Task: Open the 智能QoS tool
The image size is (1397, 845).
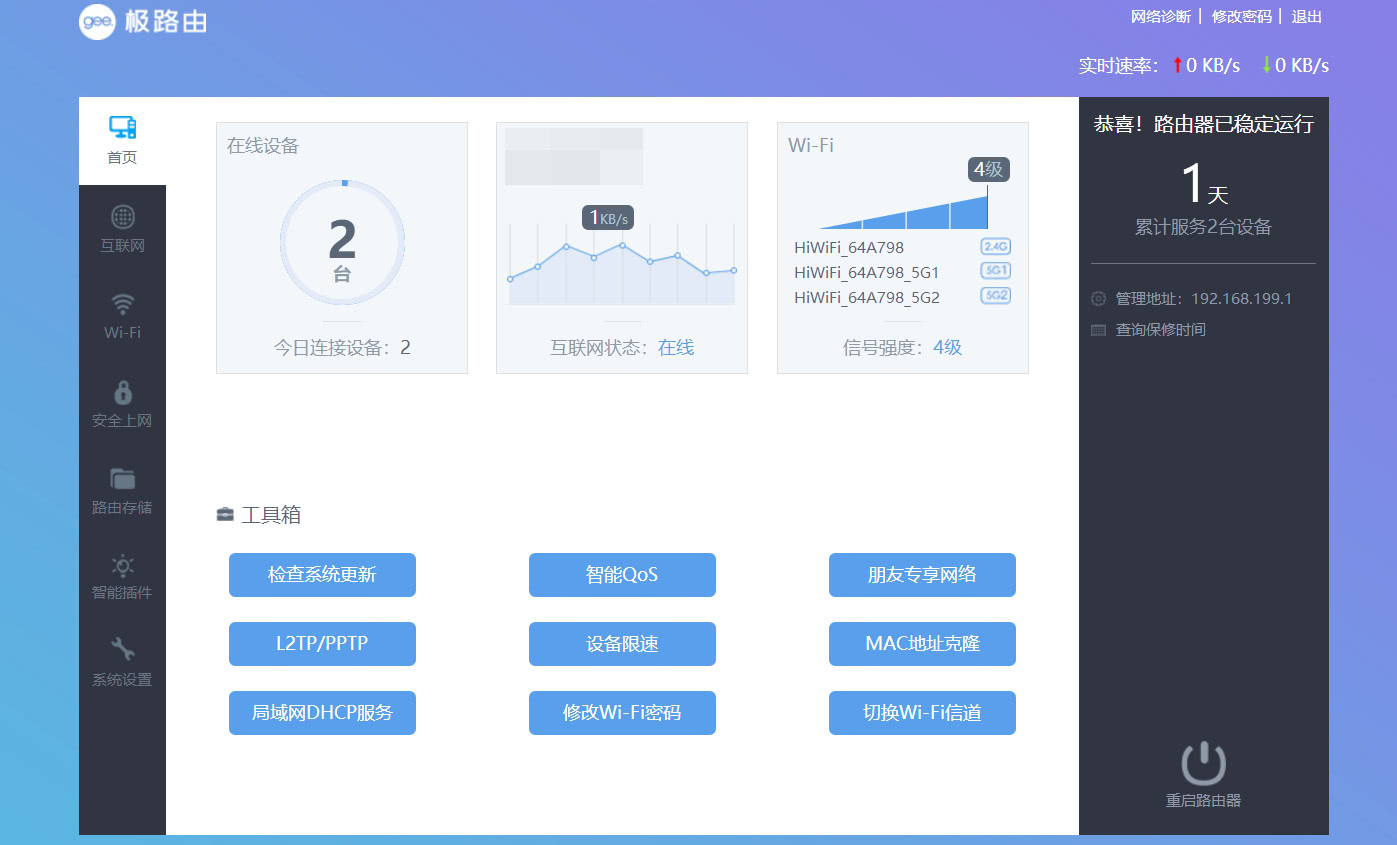Action: 622,575
